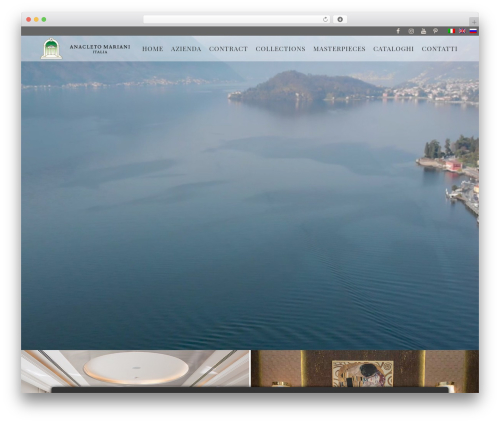
Task: Click the browser download icon button
Action: [x=340, y=19]
